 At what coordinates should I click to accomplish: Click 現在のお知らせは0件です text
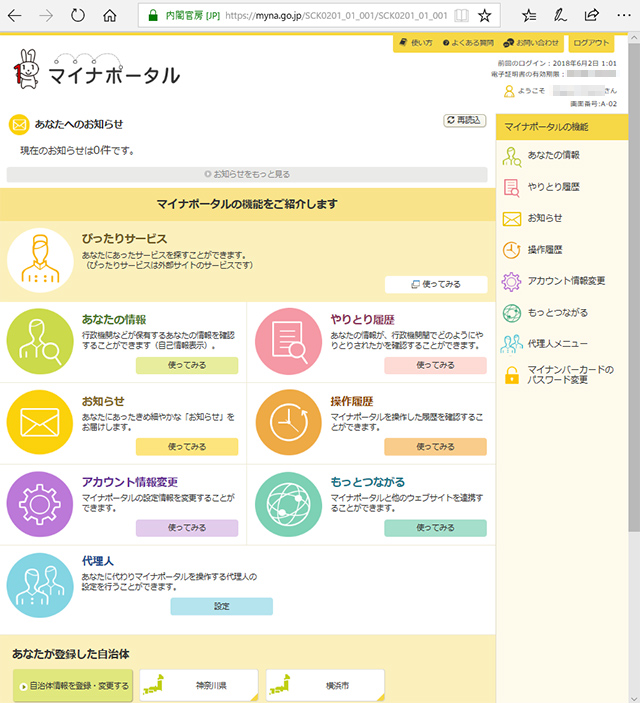point(77,151)
